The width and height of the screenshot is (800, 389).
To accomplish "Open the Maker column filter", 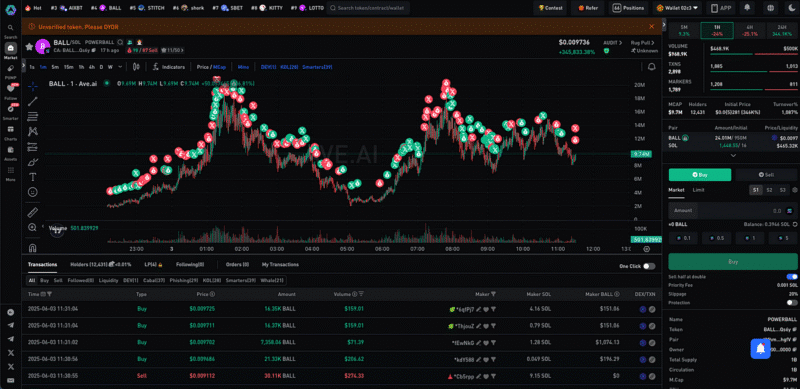I will [493, 295].
